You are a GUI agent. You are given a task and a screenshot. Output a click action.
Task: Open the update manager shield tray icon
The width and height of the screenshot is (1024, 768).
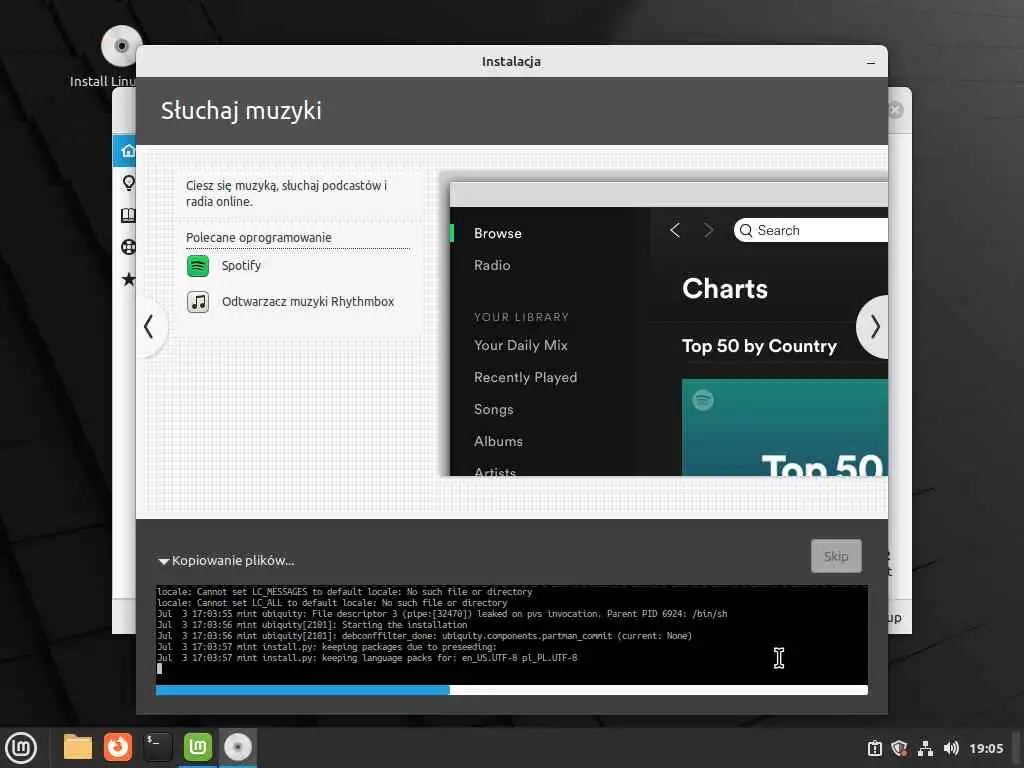(899, 748)
